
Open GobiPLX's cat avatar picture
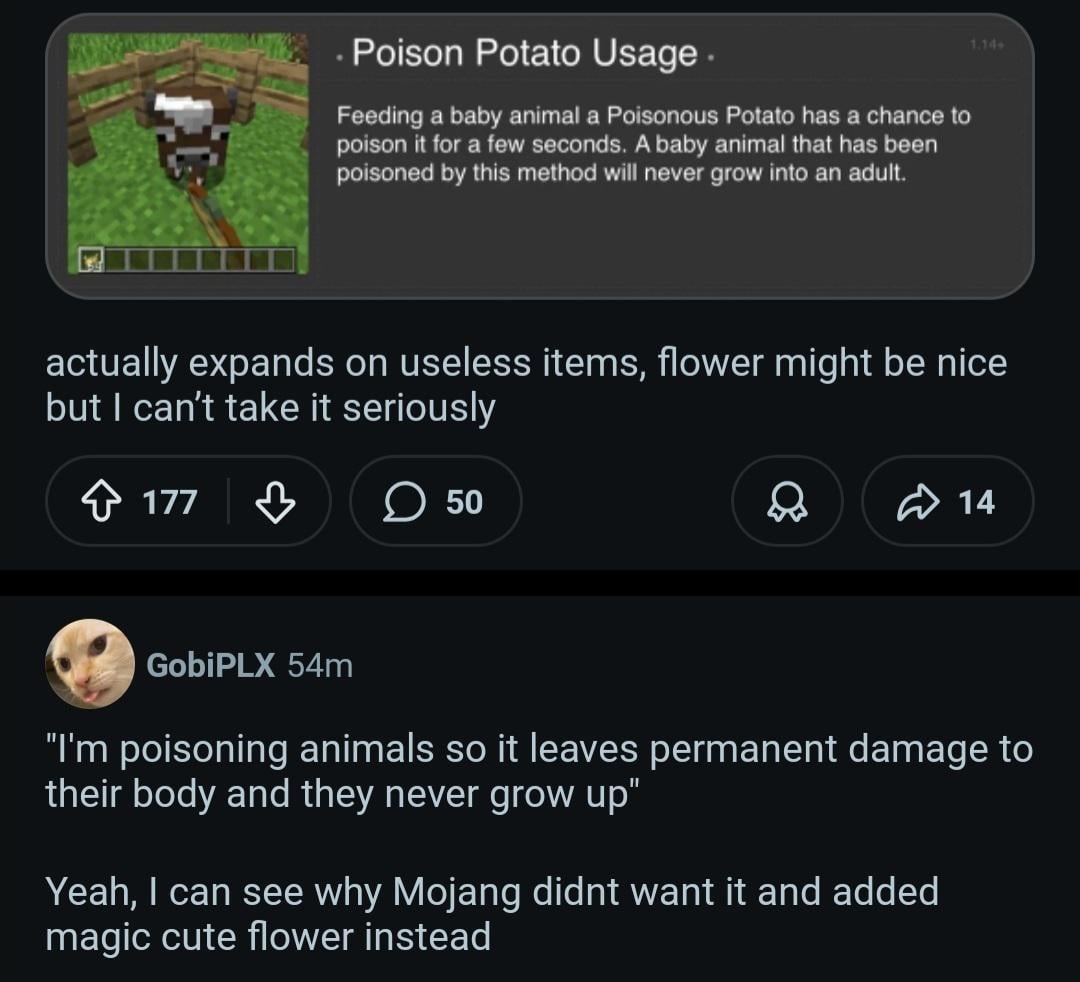pos(90,664)
